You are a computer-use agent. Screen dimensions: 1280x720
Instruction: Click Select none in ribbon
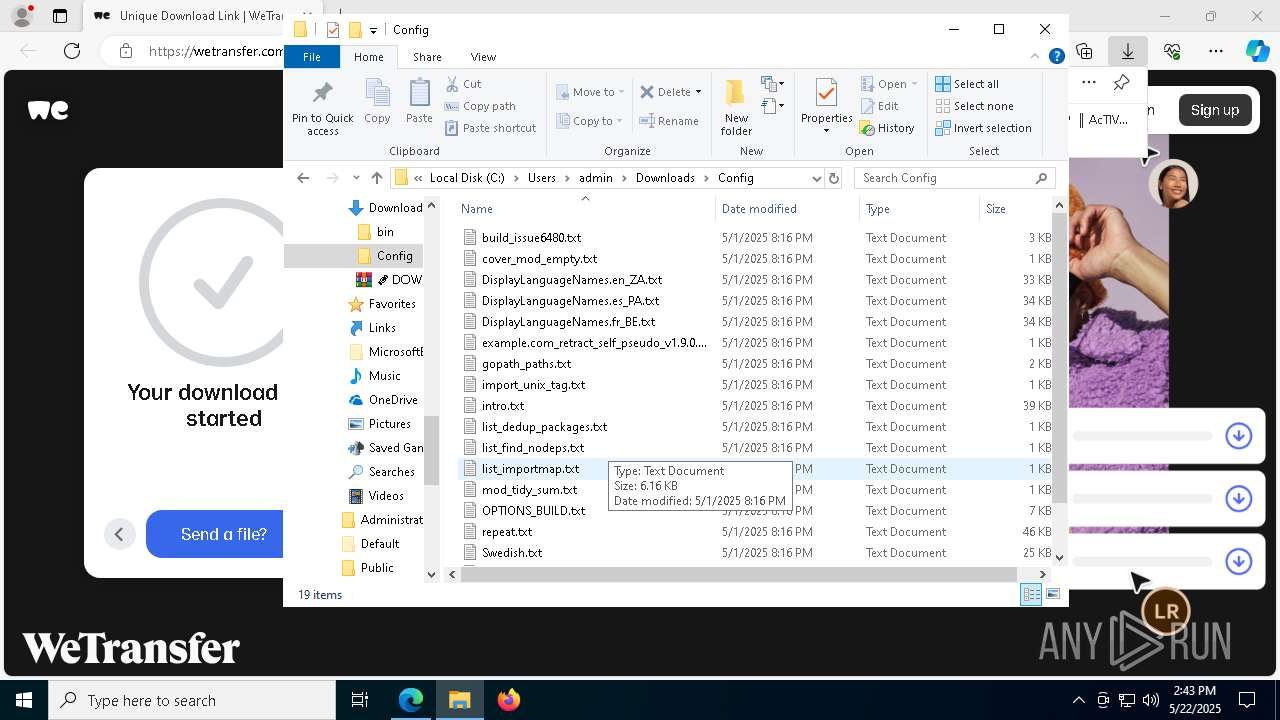click(x=974, y=106)
